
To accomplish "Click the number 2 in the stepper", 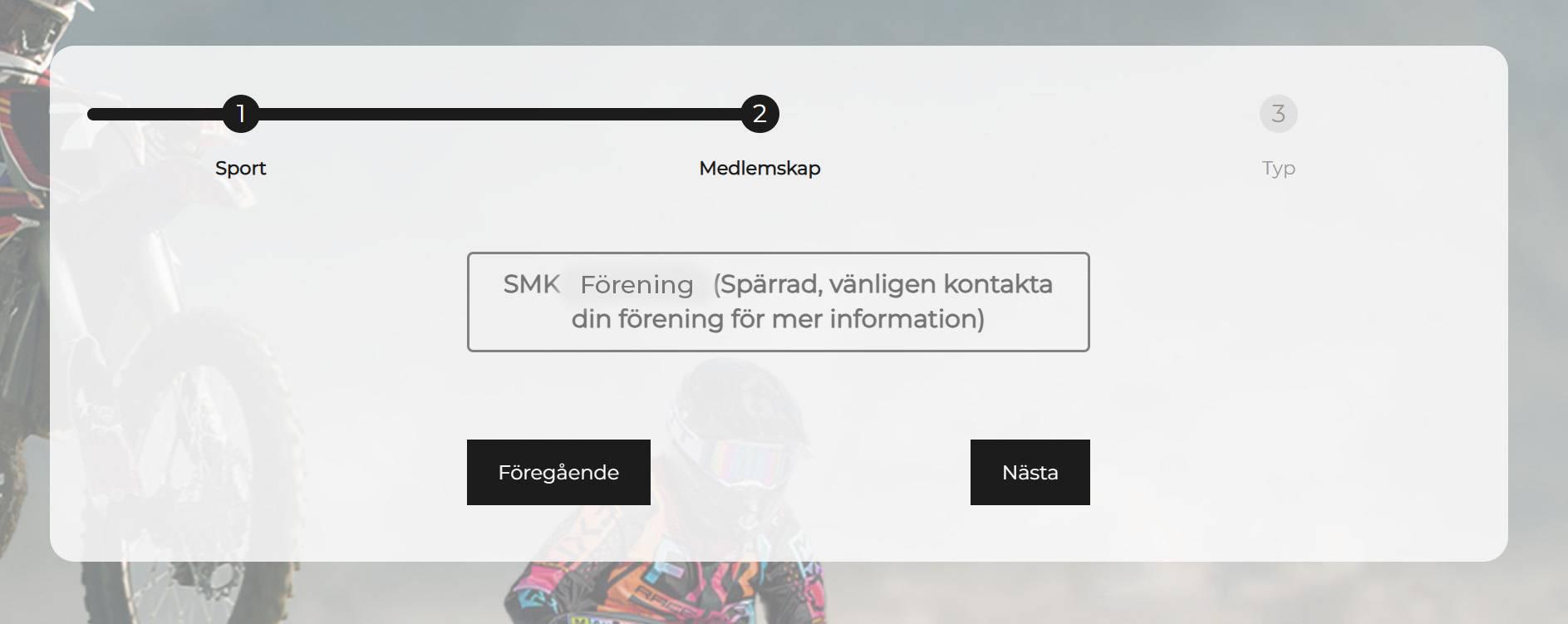I will pos(759,114).
